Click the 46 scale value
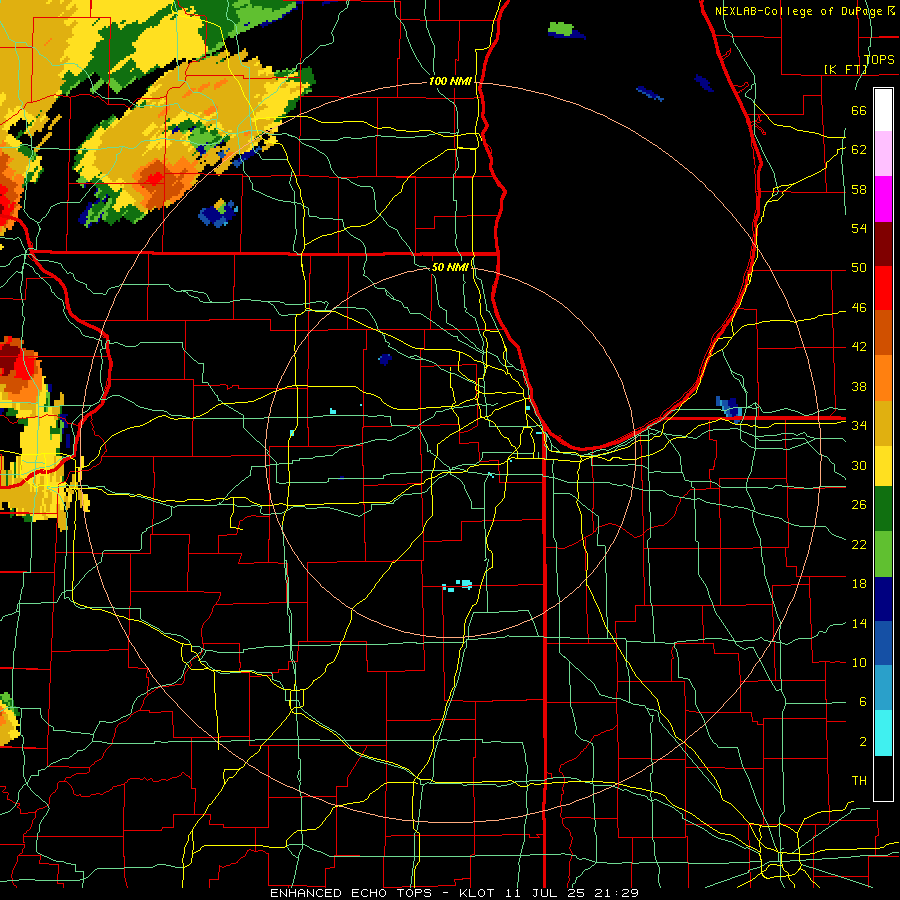Viewport: 900px width, 900px height. (x=859, y=308)
